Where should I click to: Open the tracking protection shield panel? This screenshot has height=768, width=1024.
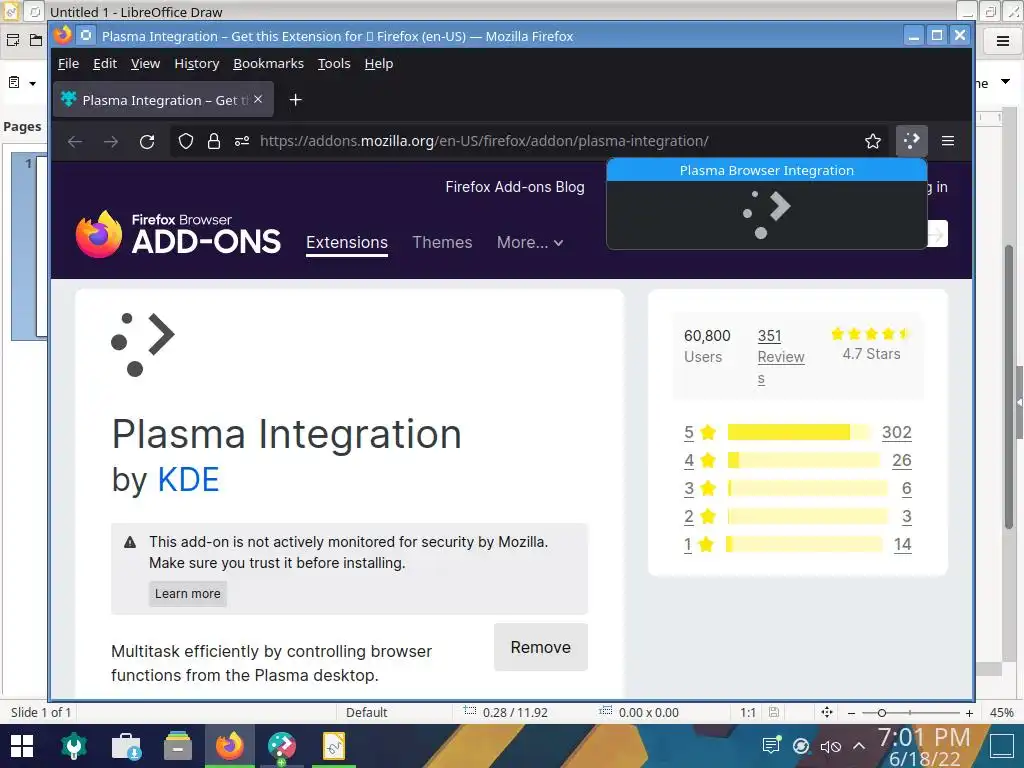pyautogui.click(x=185, y=141)
